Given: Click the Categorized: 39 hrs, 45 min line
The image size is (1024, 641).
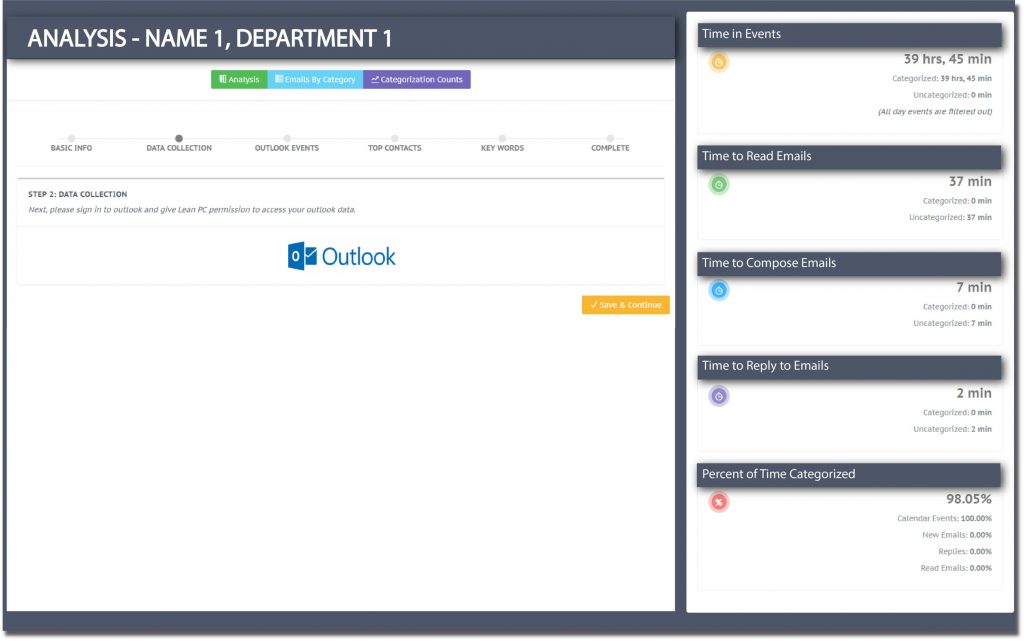Looking at the screenshot, I should click(x=942, y=78).
